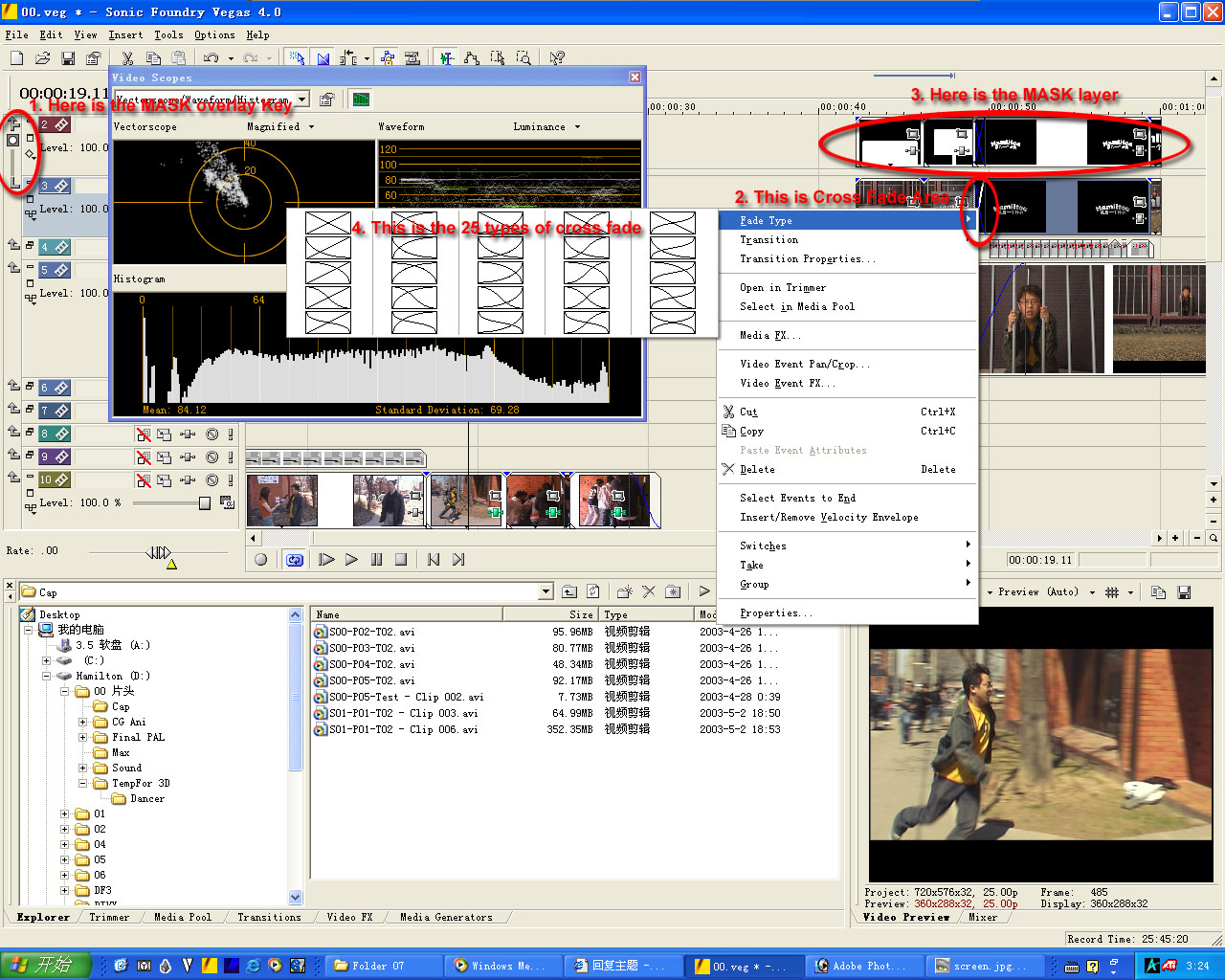Create a new project with toolbar icon
Screen dimensions: 1225x980
(16, 58)
